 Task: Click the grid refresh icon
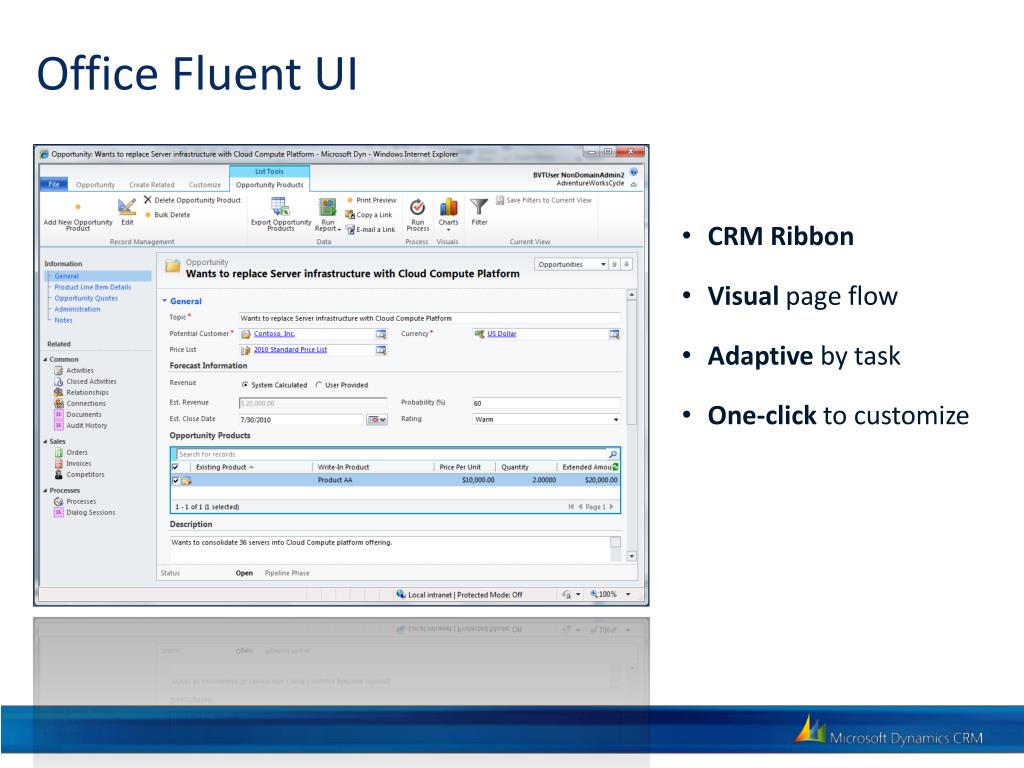coord(616,467)
